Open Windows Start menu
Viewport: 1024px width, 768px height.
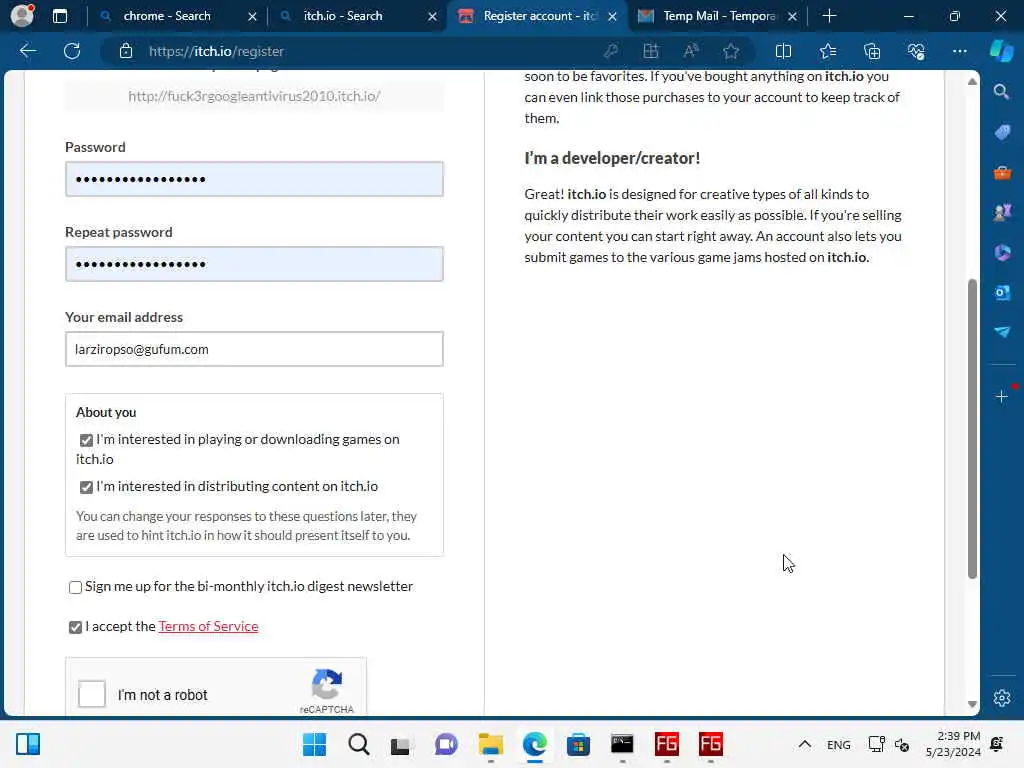click(314, 744)
